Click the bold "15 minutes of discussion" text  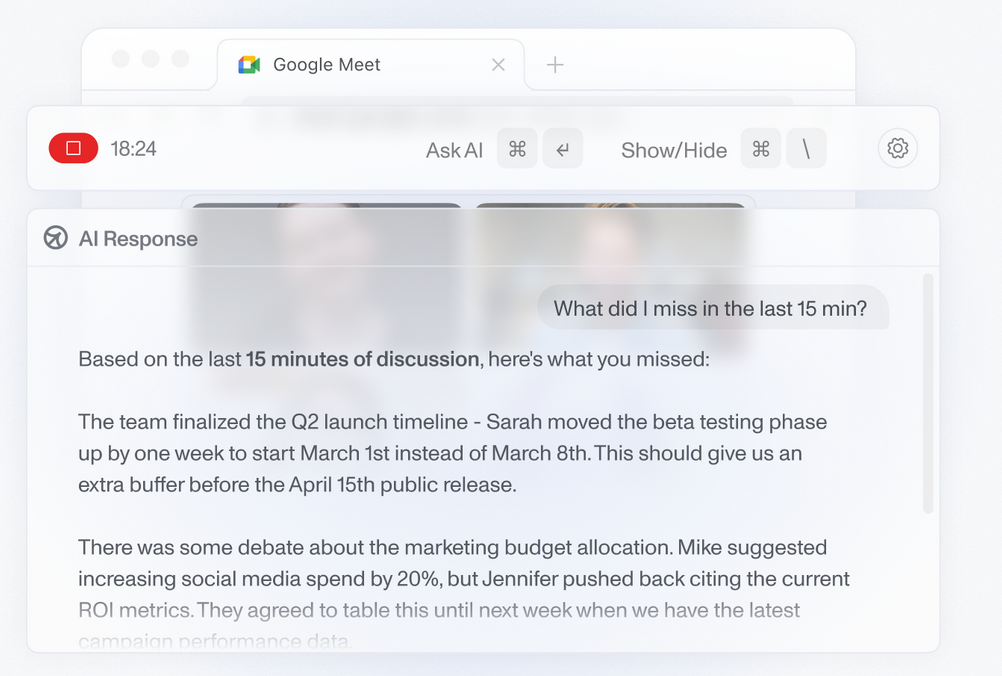[362, 359]
